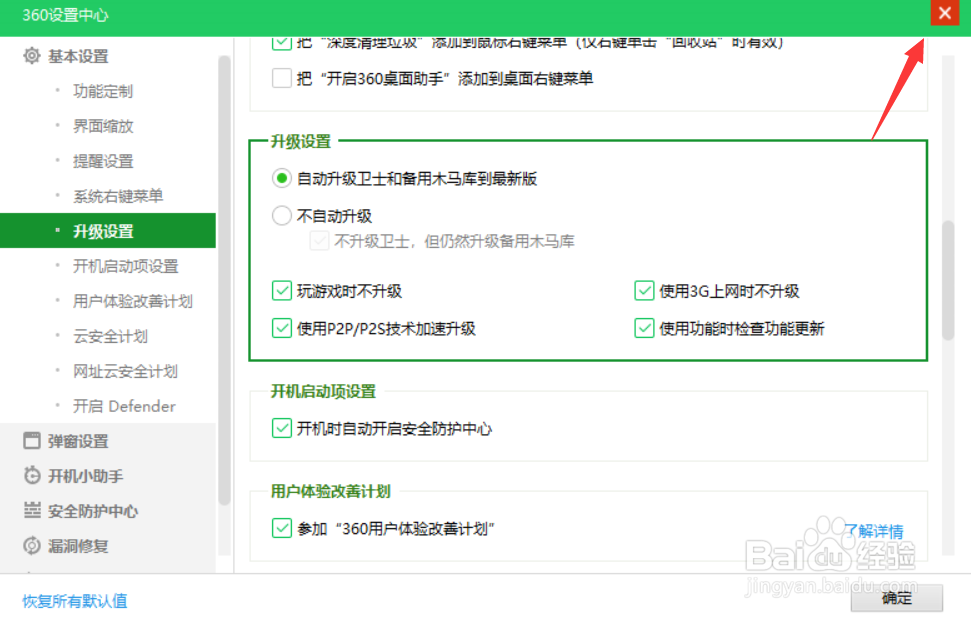This screenshot has width=971, height=620.
Task: Select 自动升级卫士和备用木马库到最新版 radio option
Action: (282, 179)
